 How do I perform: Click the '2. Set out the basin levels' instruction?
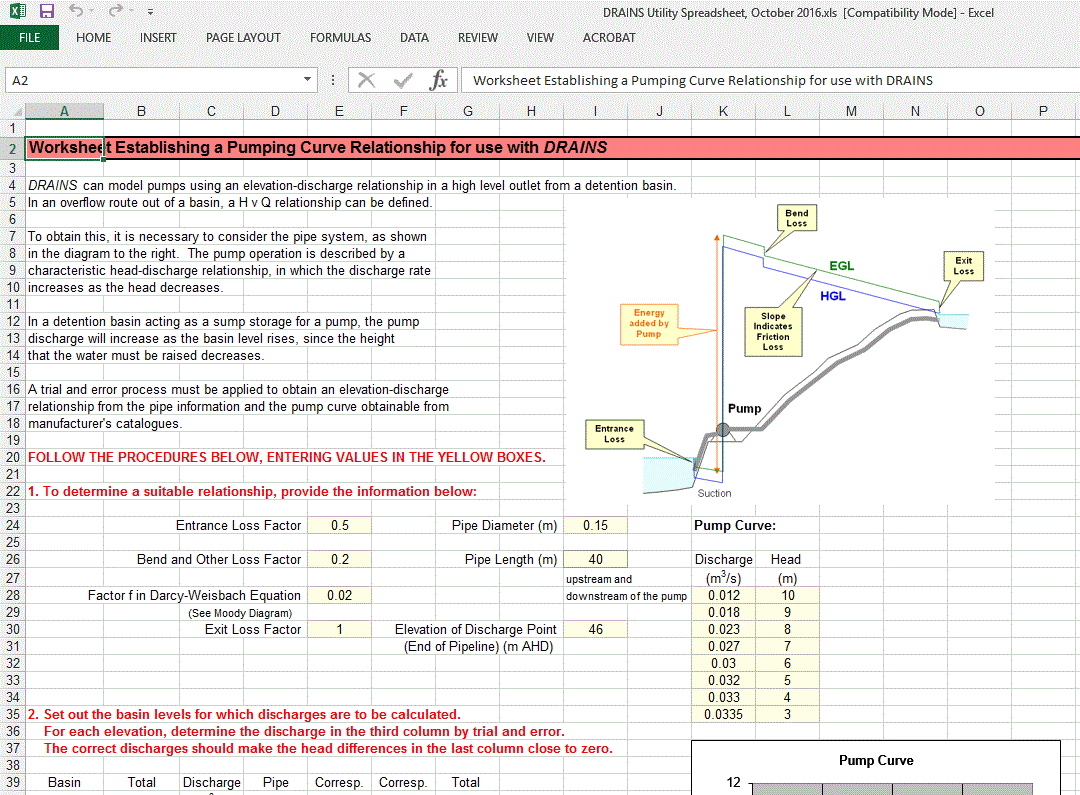(x=245, y=714)
